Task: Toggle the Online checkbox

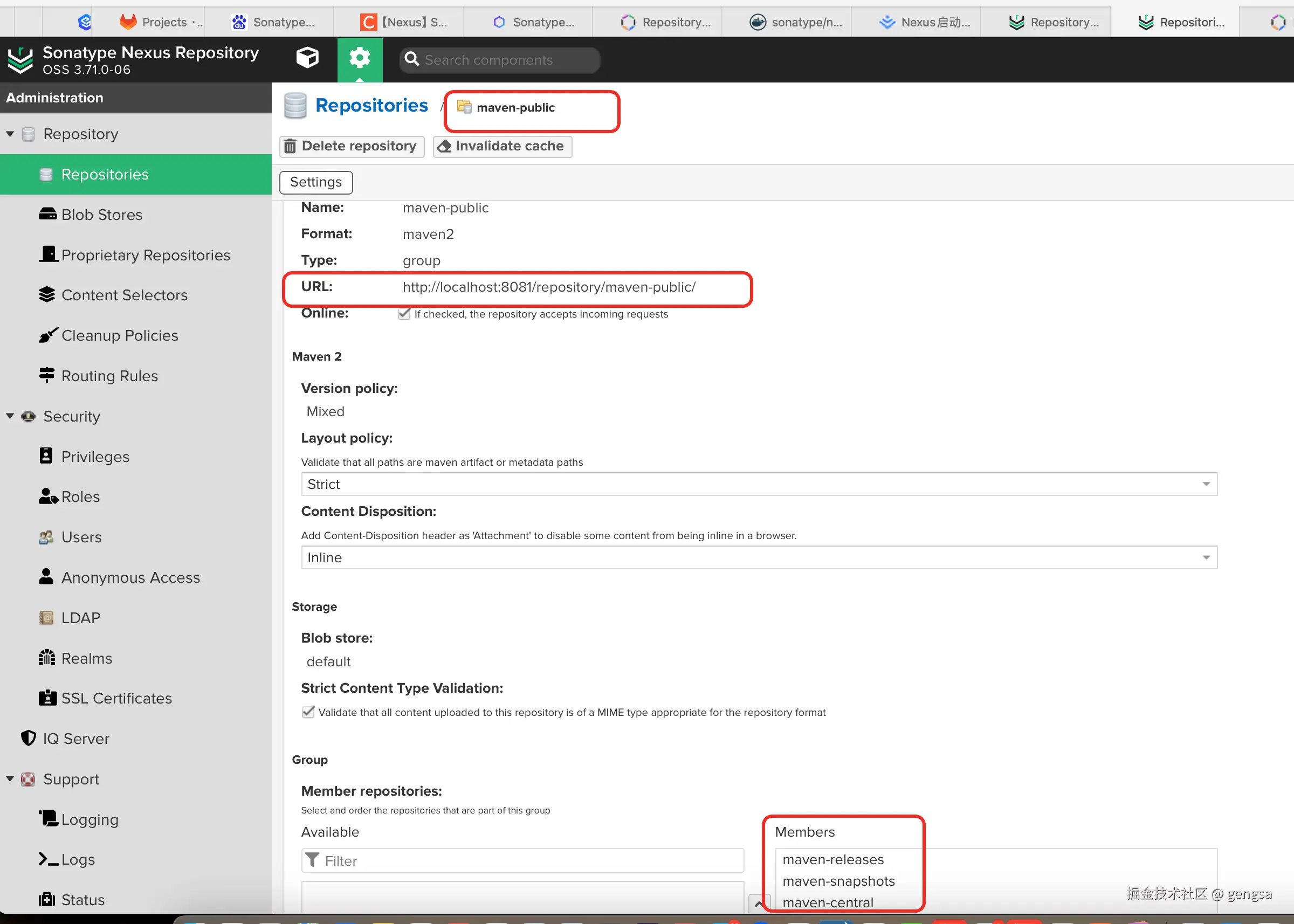Action: [404, 314]
